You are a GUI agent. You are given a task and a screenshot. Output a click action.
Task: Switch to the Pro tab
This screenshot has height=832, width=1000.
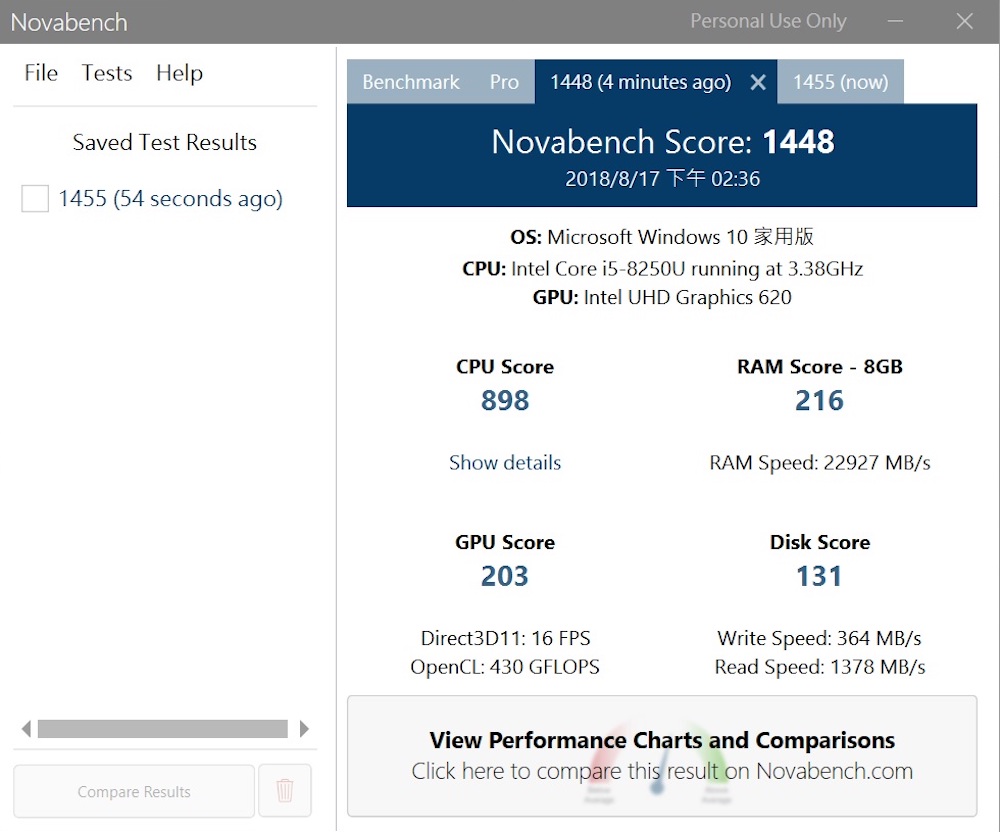pyautogui.click(x=504, y=82)
